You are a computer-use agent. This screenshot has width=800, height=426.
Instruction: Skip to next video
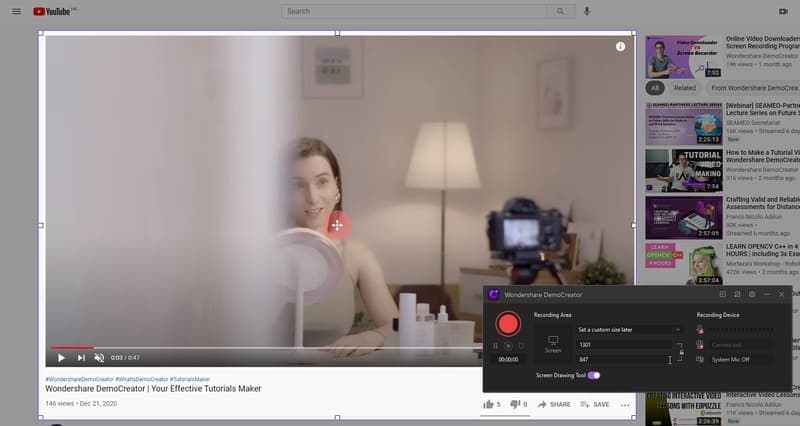point(81,358)
